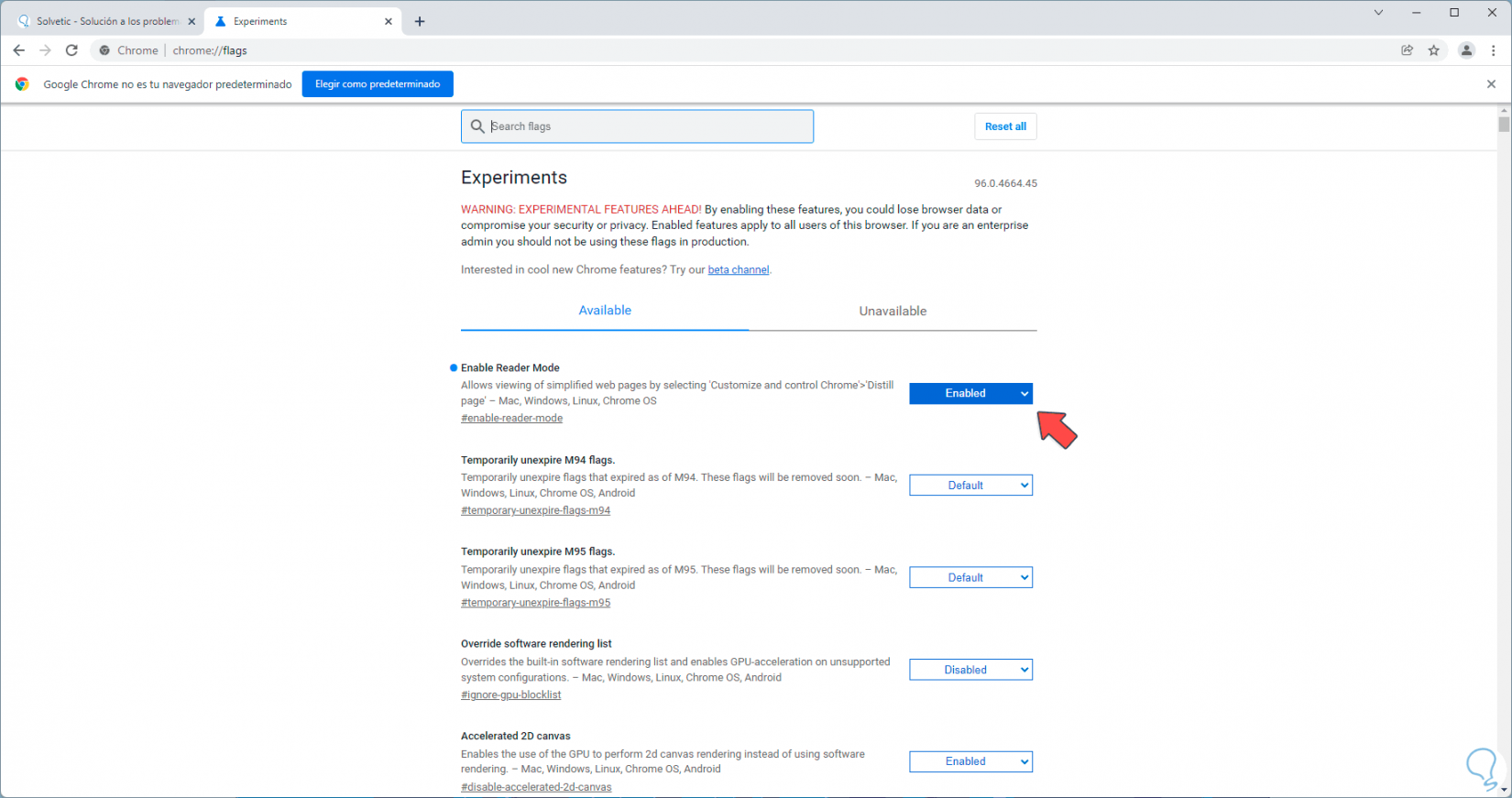Expand Temporarily unexpire M94 flags dropdown
This screenshot has width=1512, height=798.
970,486
